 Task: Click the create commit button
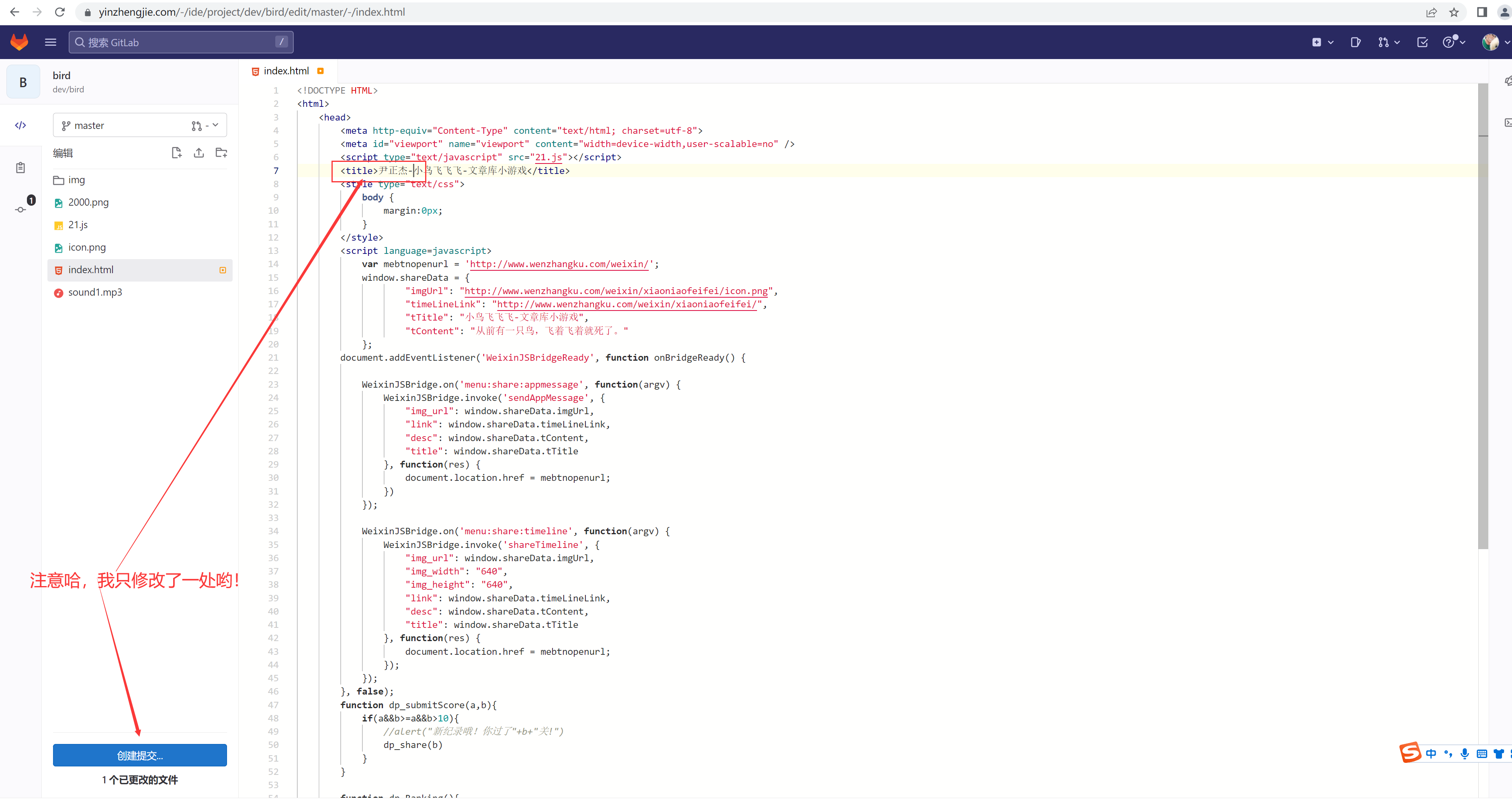140,756
